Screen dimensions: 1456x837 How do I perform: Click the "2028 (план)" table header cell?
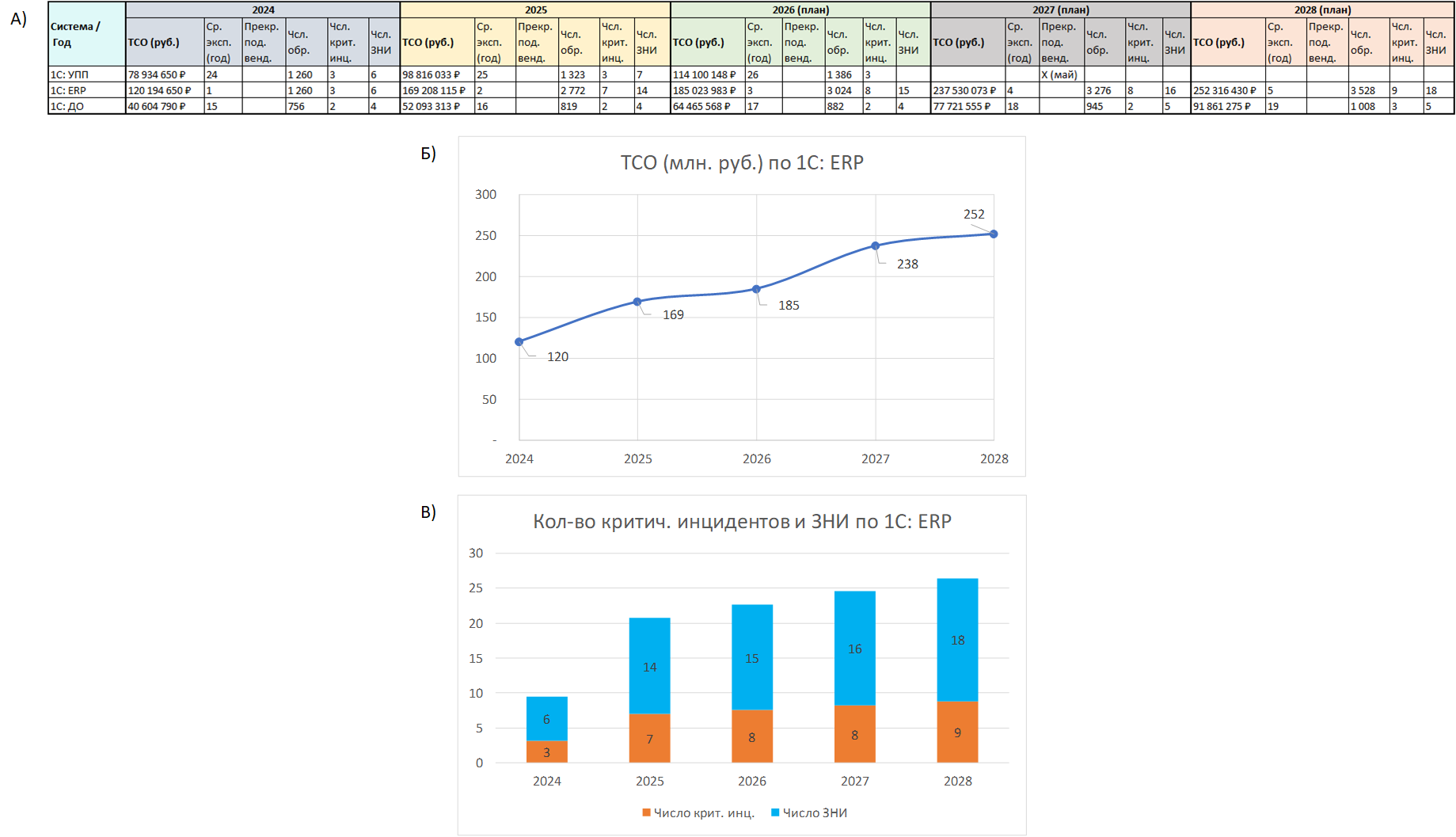1321,10
